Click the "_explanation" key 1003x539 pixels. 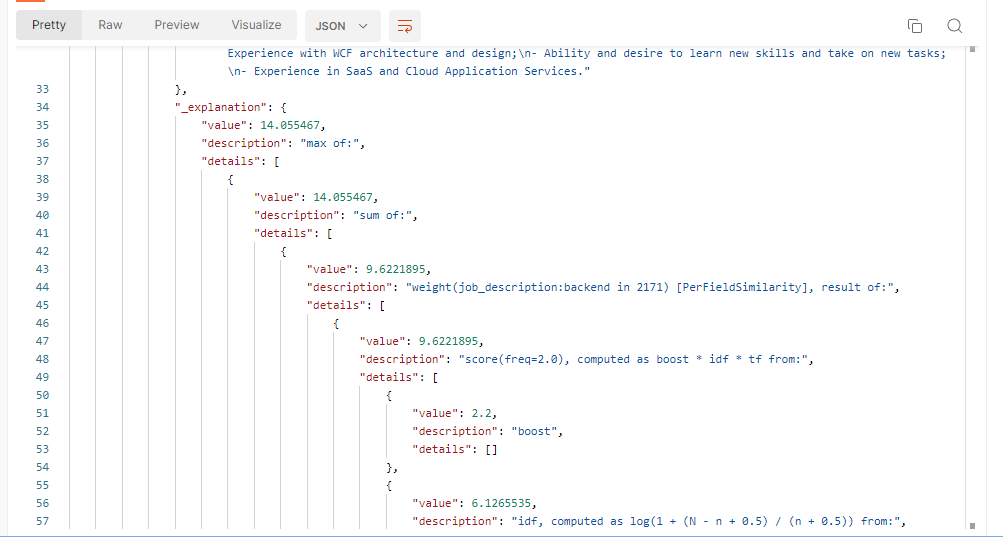click(x=221, y=107)
